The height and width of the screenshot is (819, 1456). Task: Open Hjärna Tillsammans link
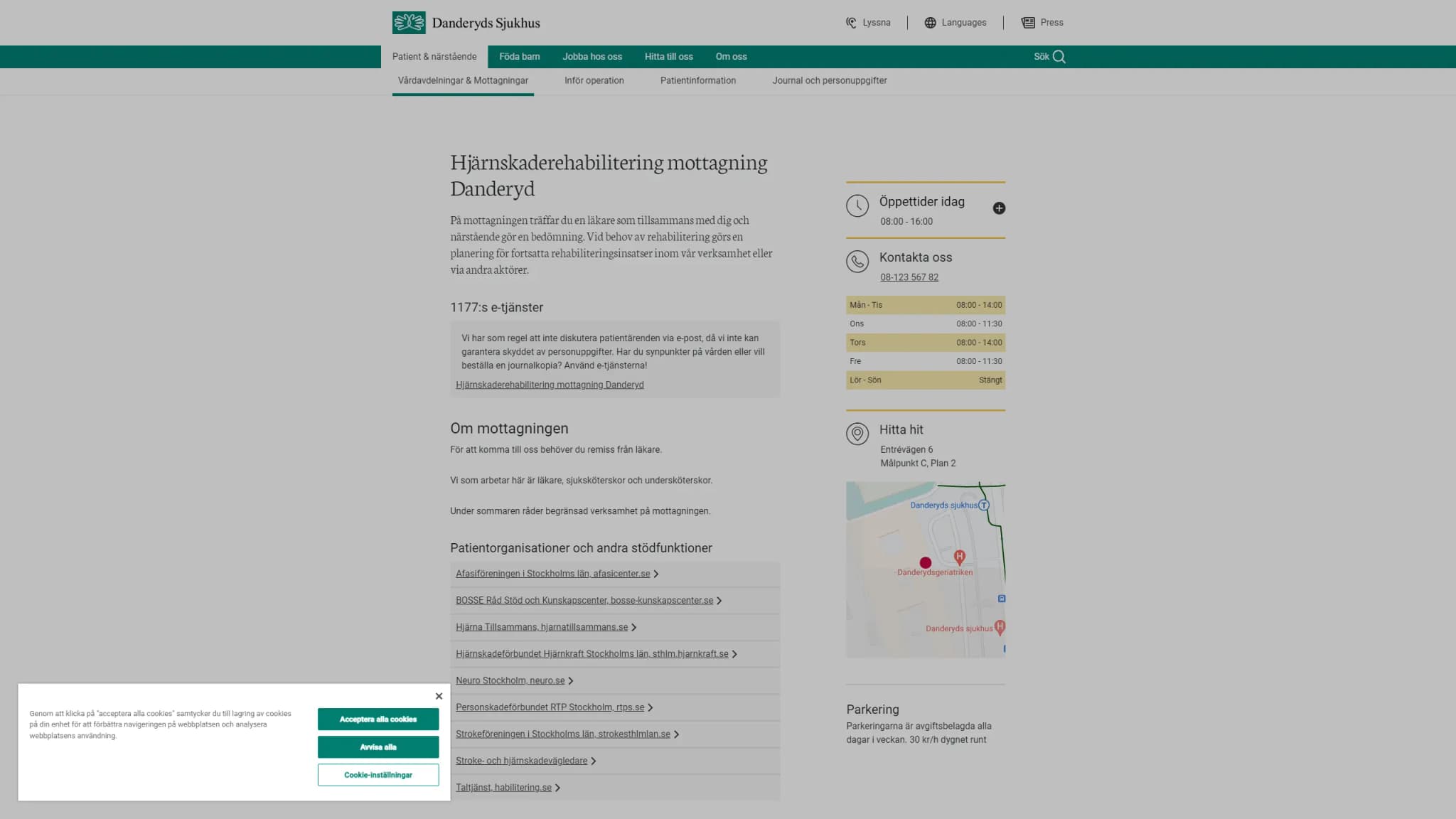542,627
